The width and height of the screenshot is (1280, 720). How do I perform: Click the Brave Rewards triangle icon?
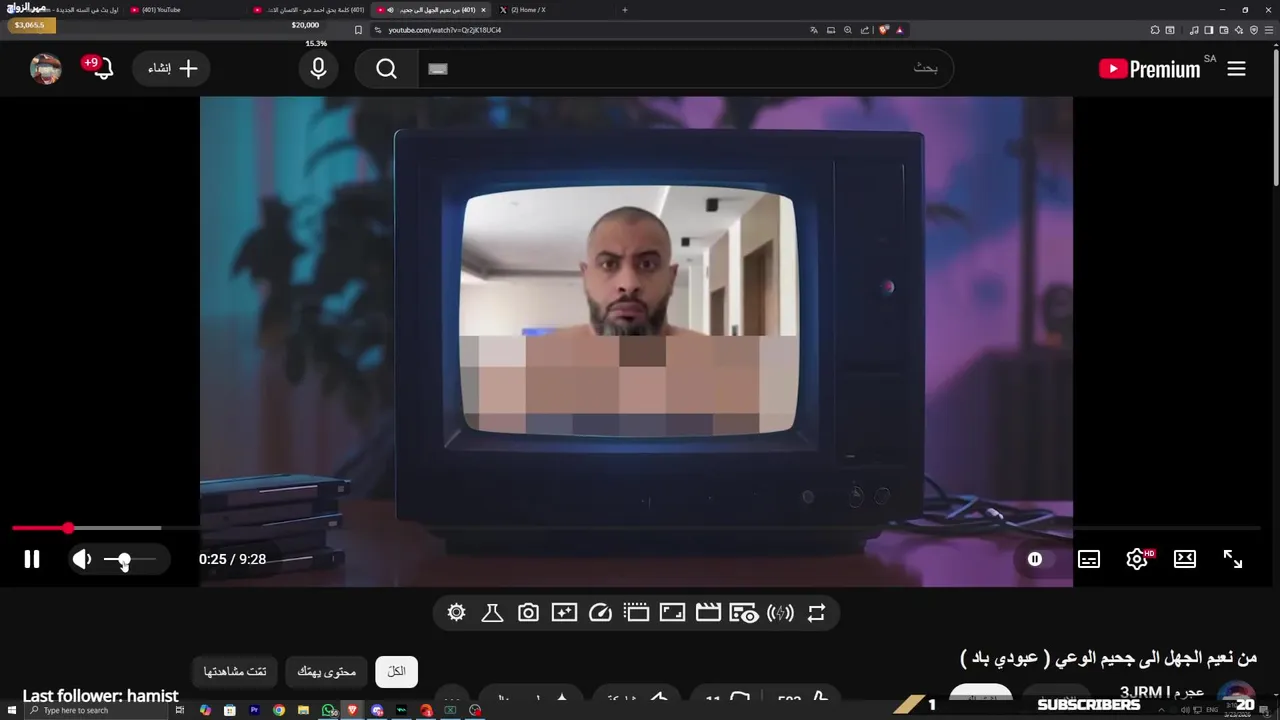[900, 30]
